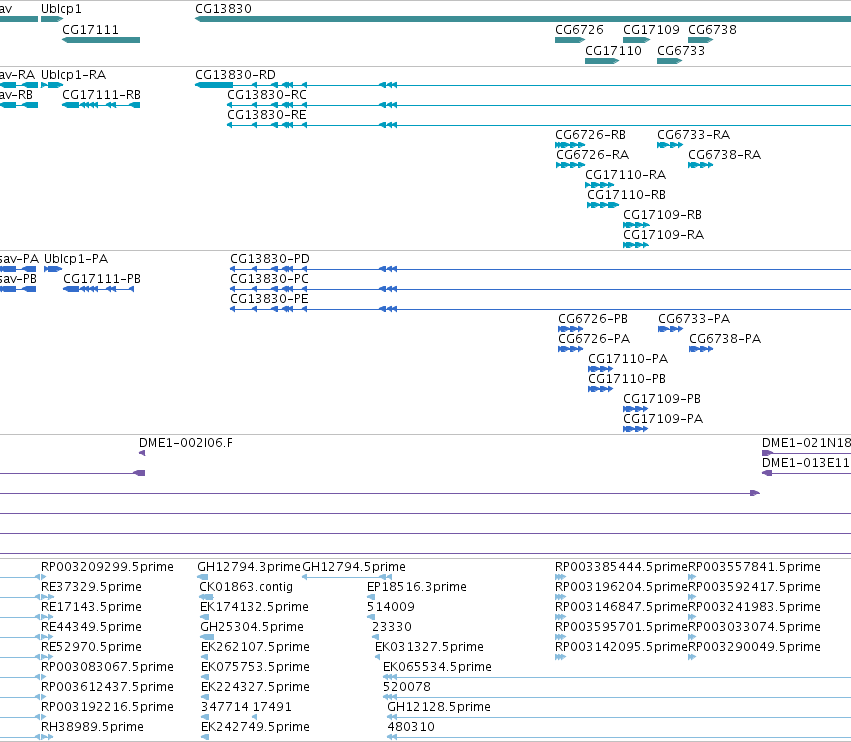Click the 514009 feature label

[x=391, y=607]
